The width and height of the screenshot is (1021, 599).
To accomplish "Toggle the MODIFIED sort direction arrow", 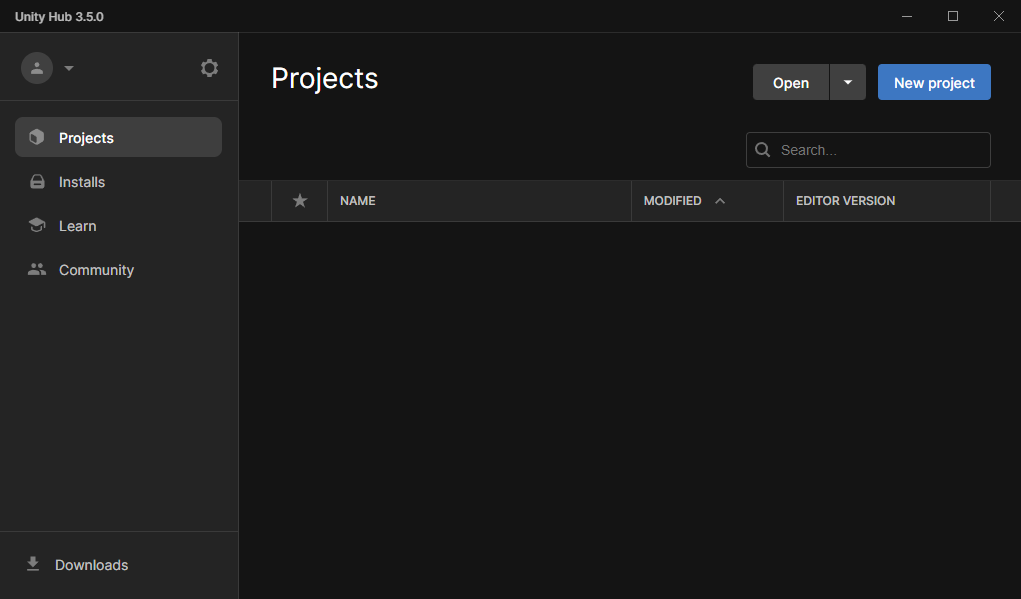I will pos(720,201).
